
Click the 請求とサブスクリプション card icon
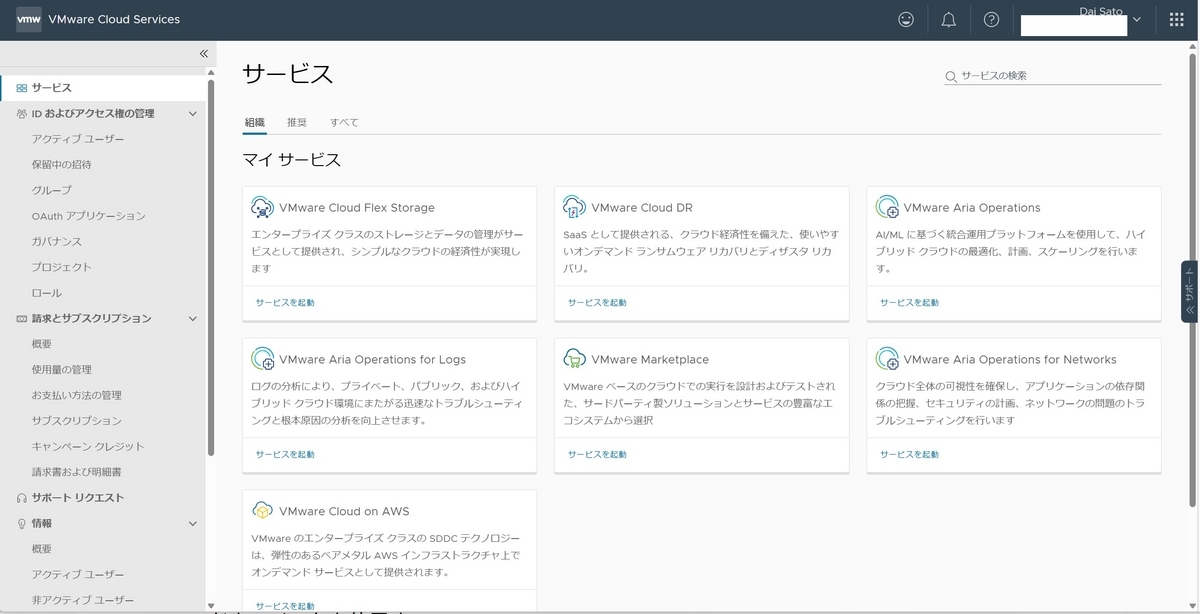pyautogui.click(x=22, y=319)
